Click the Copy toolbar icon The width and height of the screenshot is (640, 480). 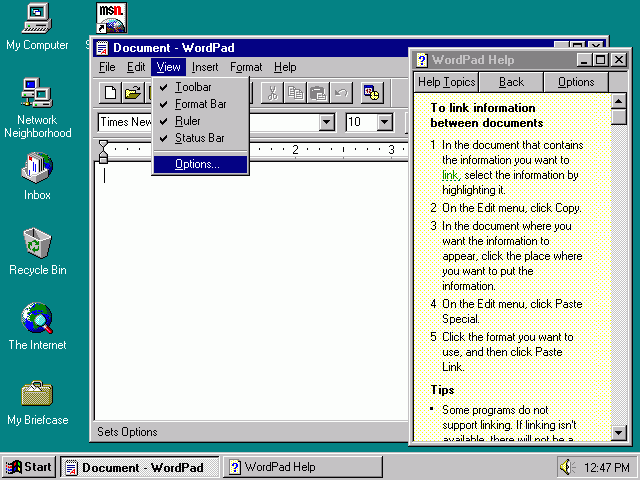point(295,93)
